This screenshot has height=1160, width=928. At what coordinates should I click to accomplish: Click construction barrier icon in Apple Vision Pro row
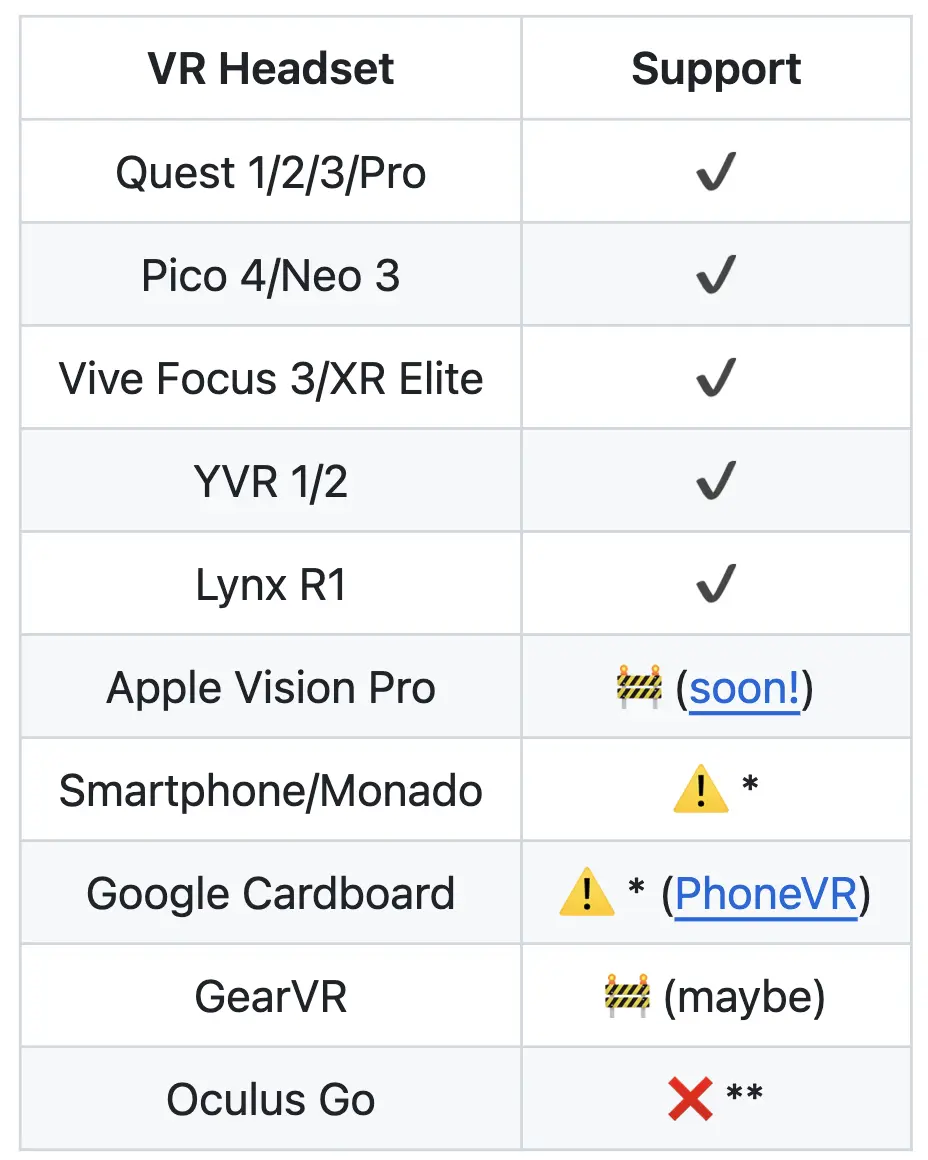(640, 687)
